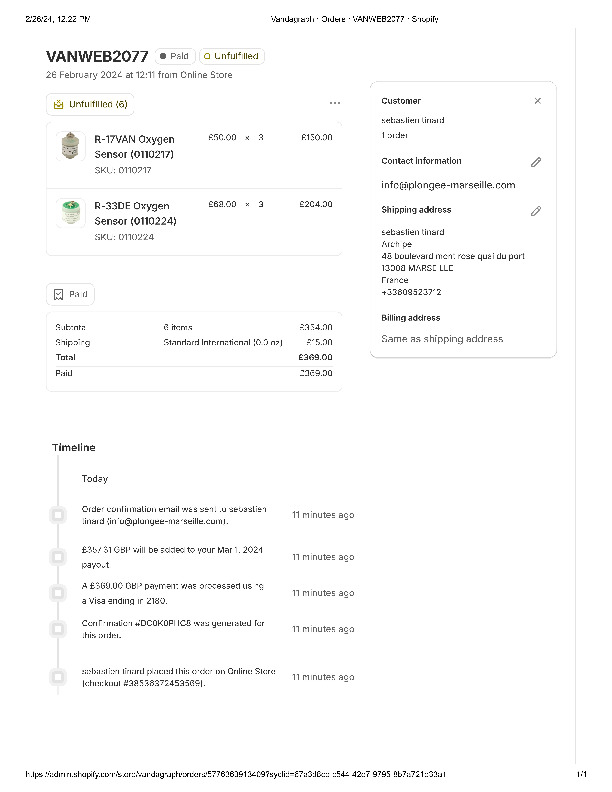Select the Visa payment processed timeline marker
Screen dimensions: 612x792
(58, 593)
